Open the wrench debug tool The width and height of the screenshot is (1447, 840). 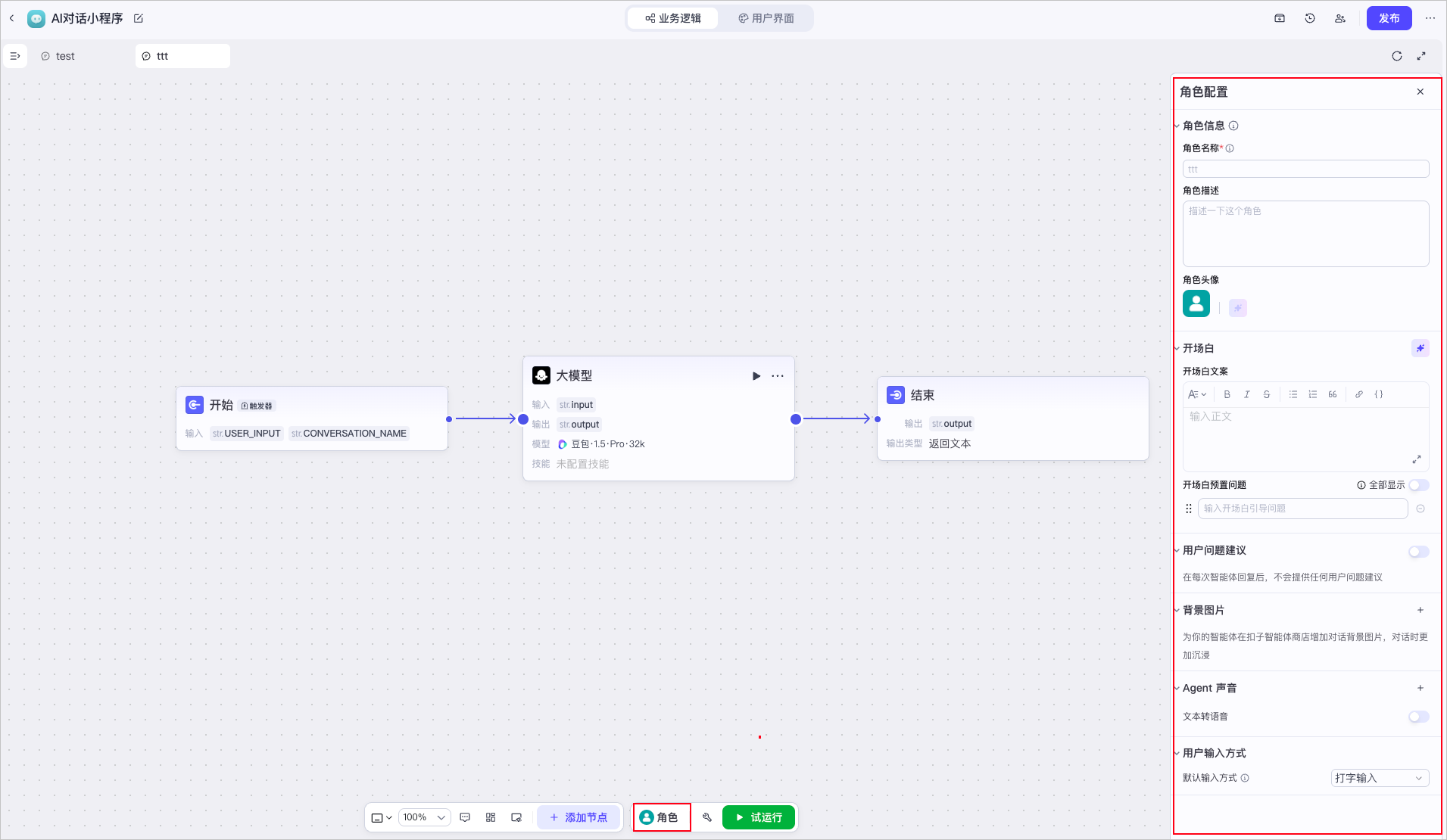click(707, 817)
